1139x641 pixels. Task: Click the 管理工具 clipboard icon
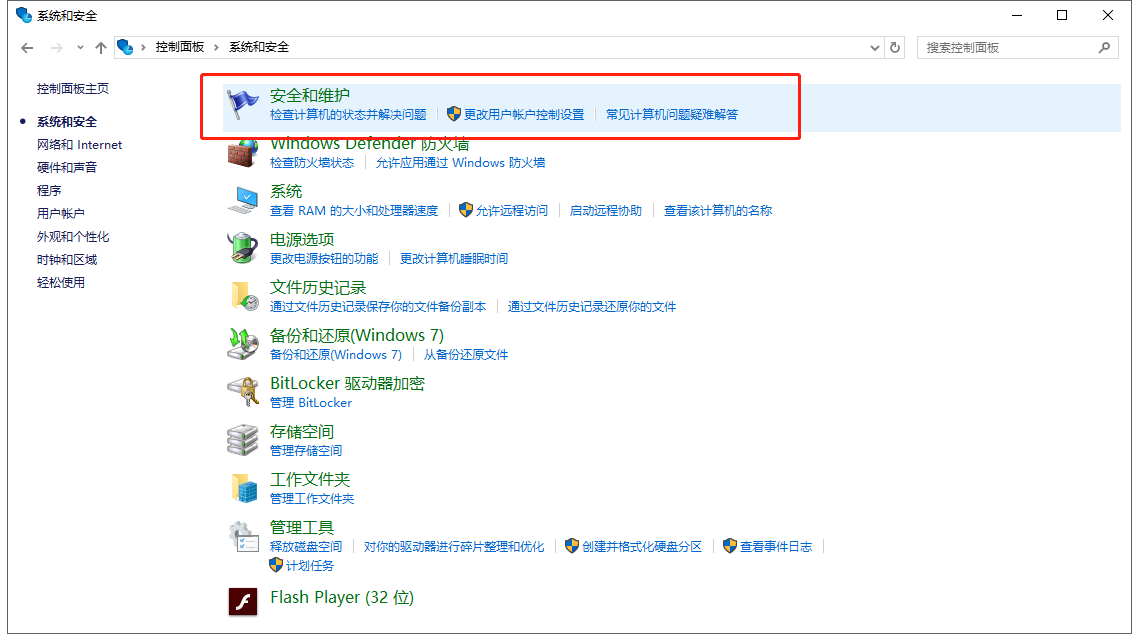click(x=242, y=537)
